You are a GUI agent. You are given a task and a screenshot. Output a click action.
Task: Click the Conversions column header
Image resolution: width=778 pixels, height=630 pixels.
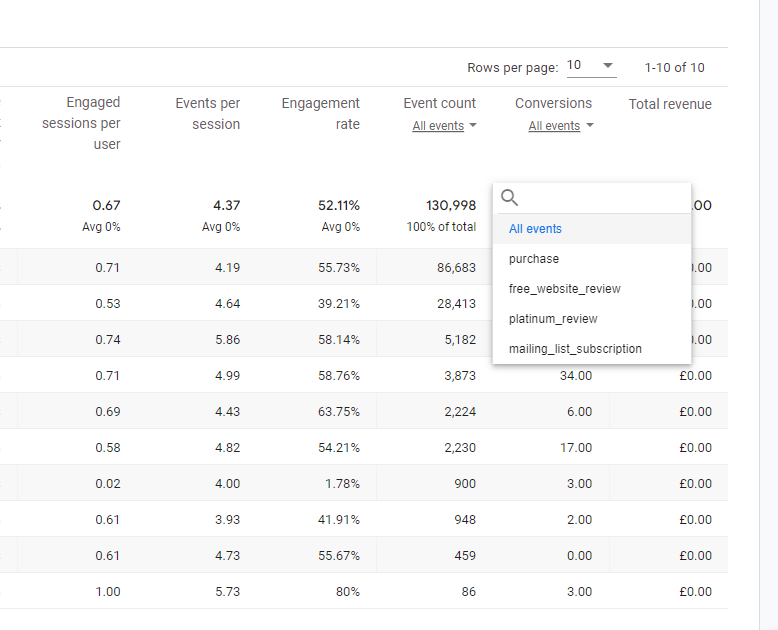(x=553, y=103)
